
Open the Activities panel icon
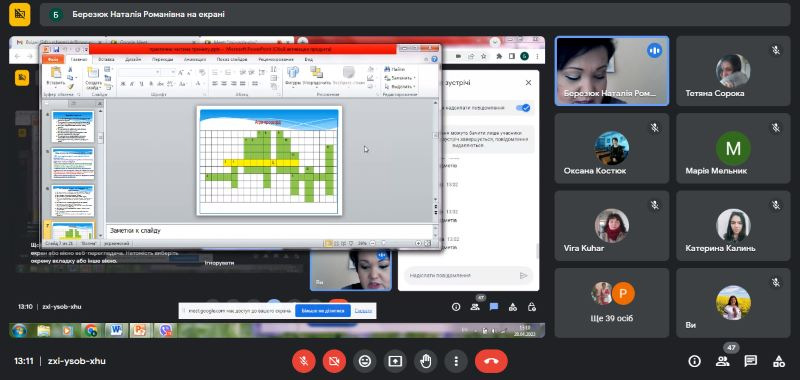pos(779,361)
